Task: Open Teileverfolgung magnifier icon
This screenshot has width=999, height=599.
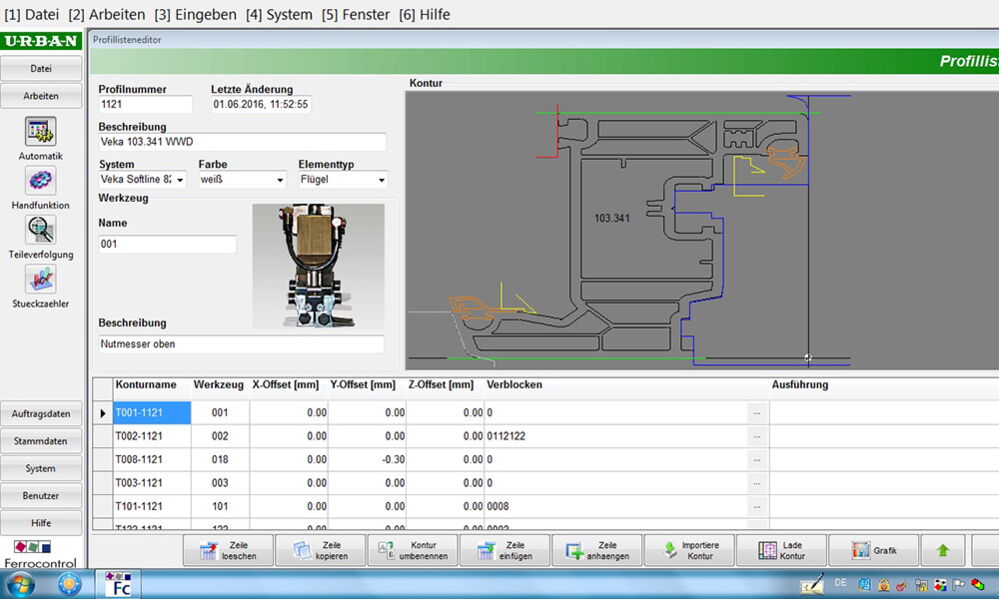Action: 40,230
